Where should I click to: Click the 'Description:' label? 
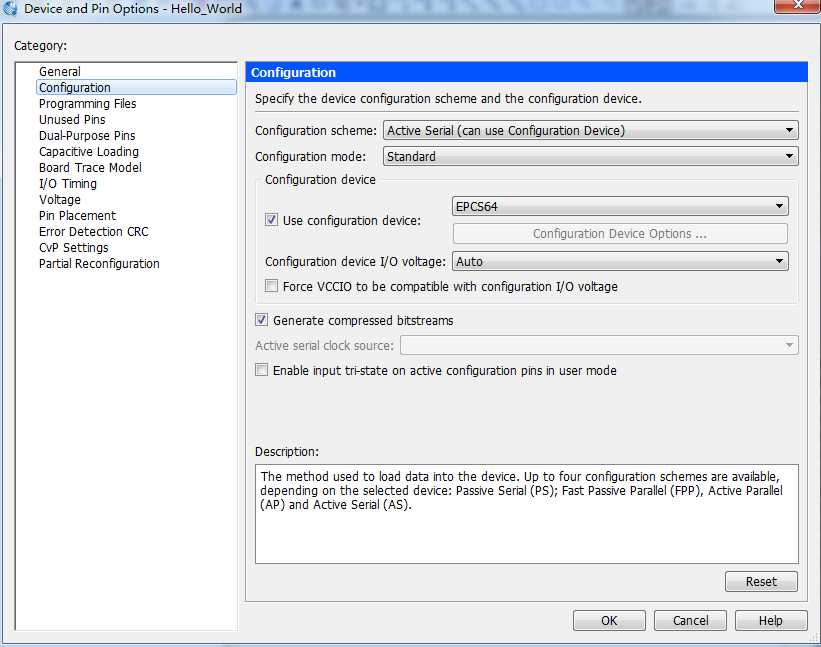point(287,452)
